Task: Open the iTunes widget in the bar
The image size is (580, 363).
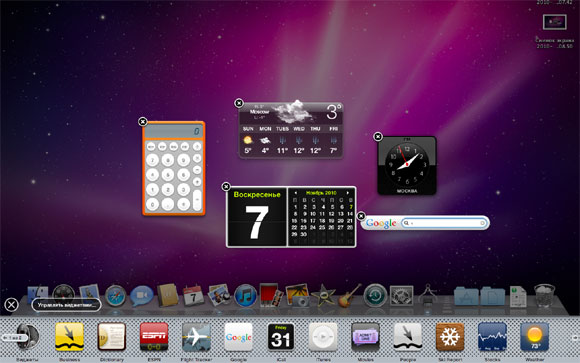Action: pyautogui.click(x=323, y=336)
